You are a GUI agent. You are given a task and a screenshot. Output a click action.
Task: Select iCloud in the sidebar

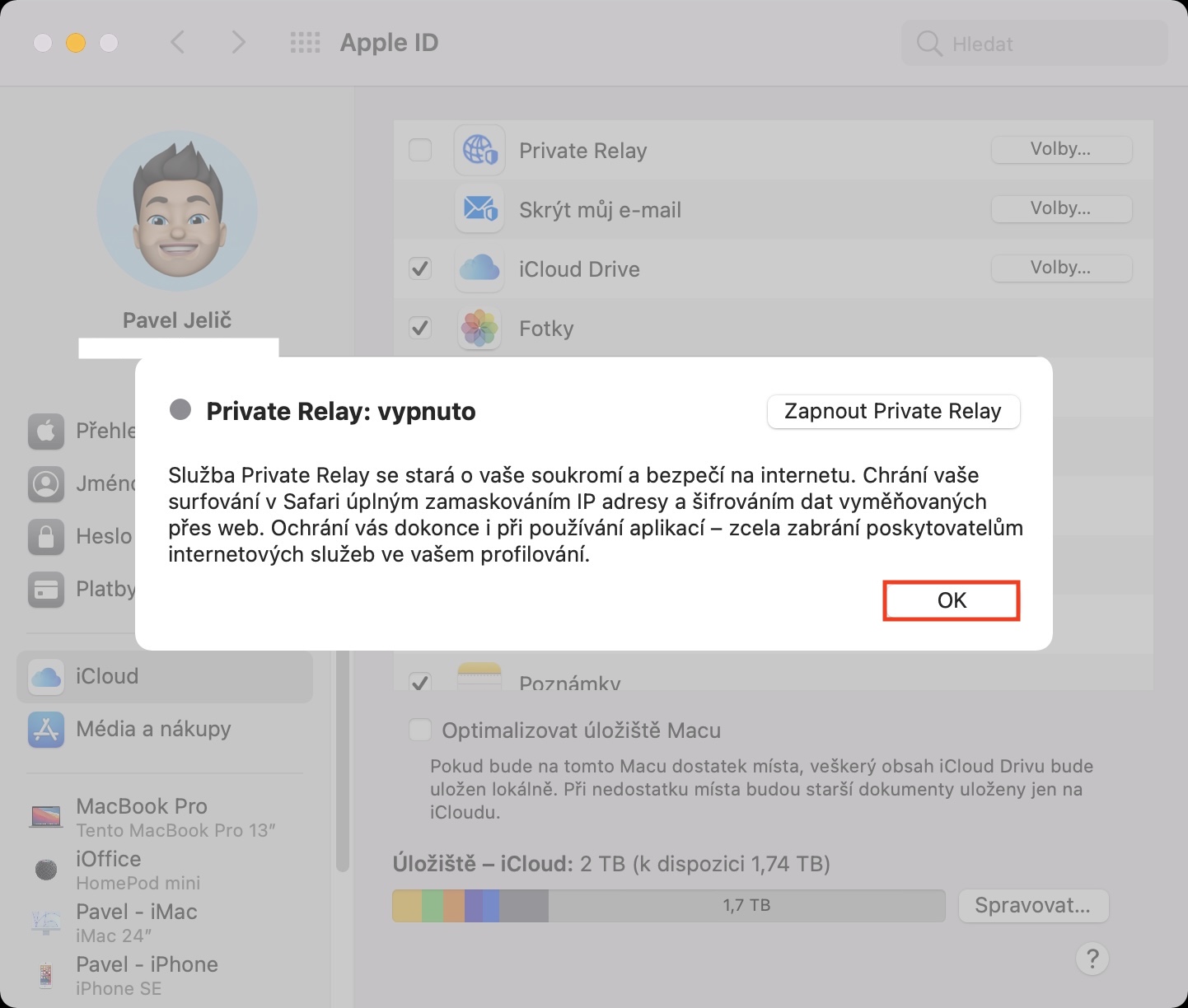tap(165, 676)
